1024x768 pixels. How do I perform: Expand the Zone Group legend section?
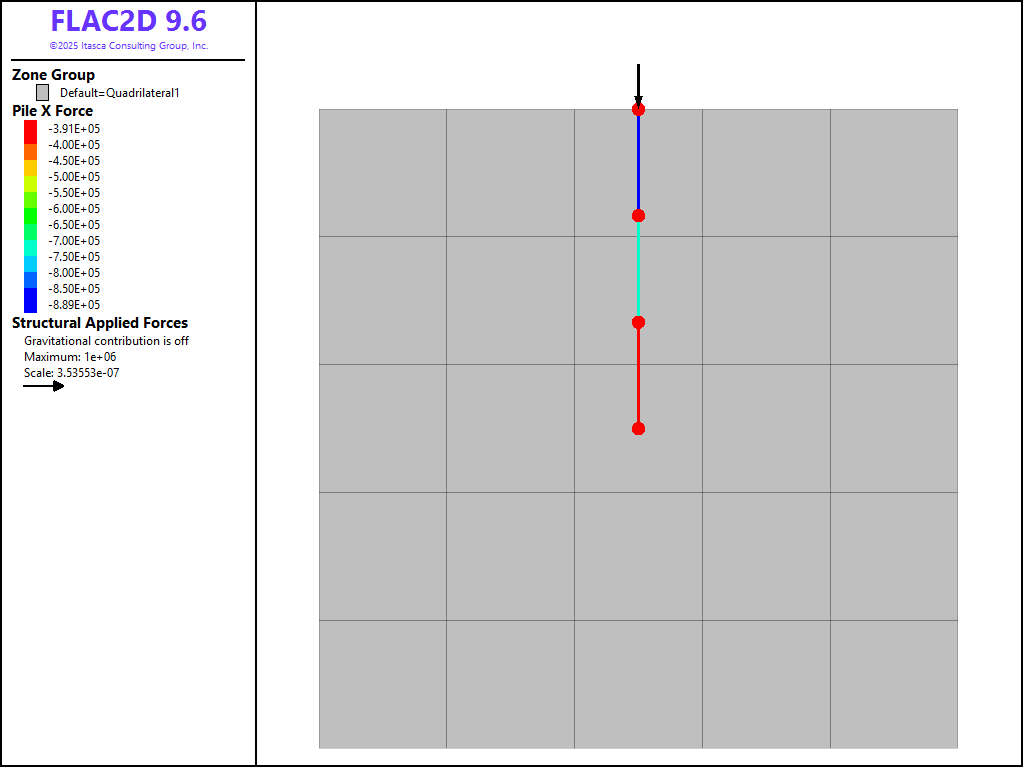pyautogui.click(x=53, y=74)
